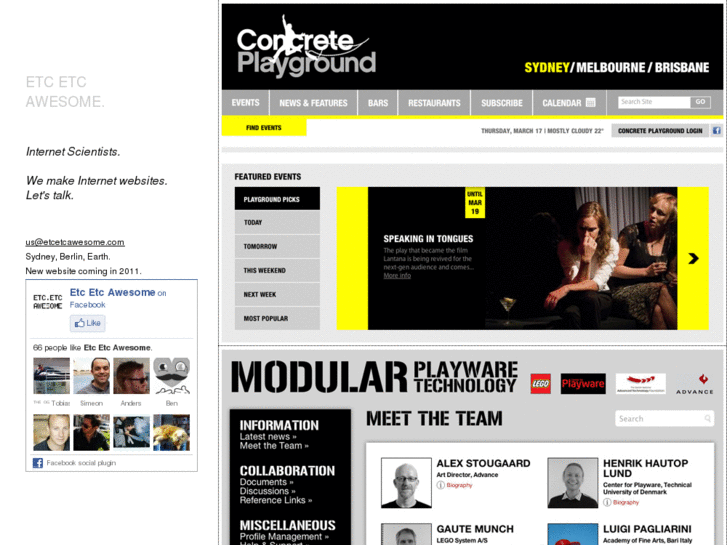Open the Subscribe nav tab
Viewport: 727px width, 545px height.
click(502, 103)
